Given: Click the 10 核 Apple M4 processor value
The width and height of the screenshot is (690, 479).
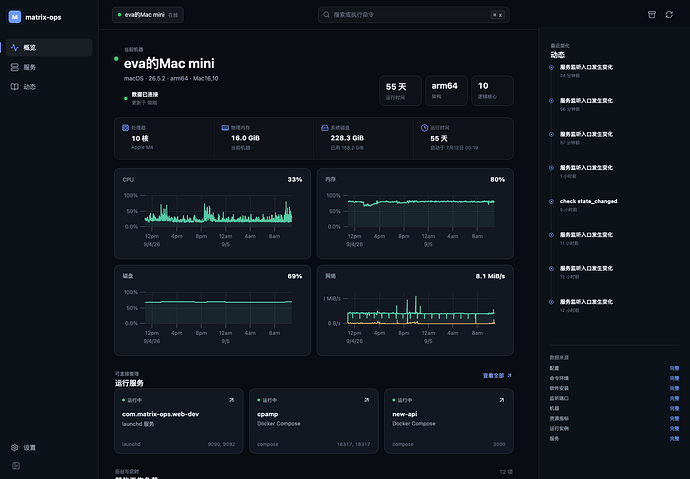Looking at the screenshot, I should [140, 138].
